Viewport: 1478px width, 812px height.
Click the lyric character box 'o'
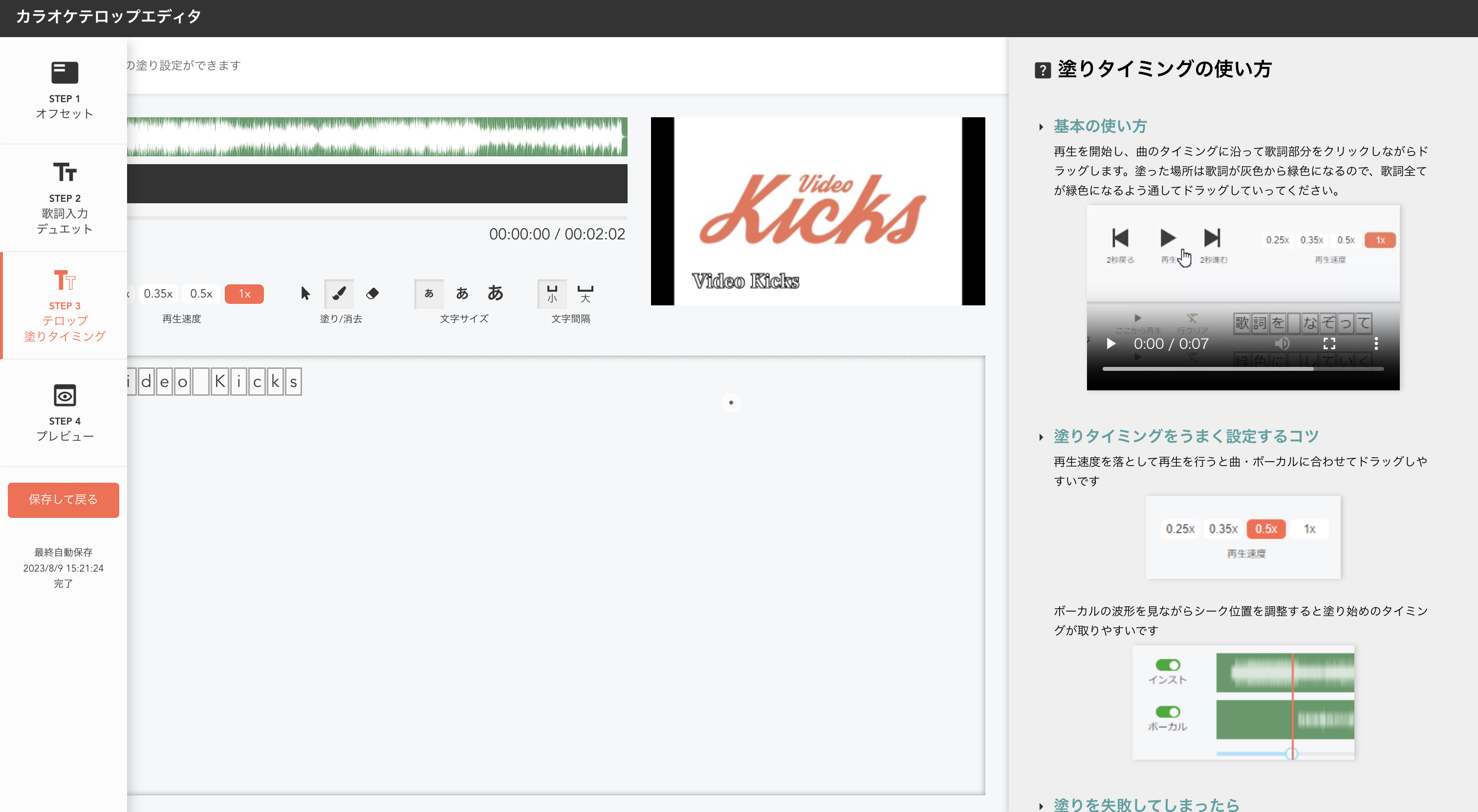(182, 382)
